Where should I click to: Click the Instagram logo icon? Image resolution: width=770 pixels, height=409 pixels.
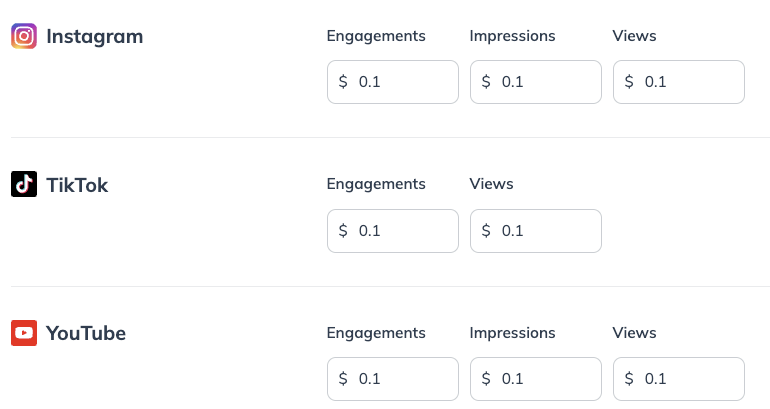pos(24,36)
